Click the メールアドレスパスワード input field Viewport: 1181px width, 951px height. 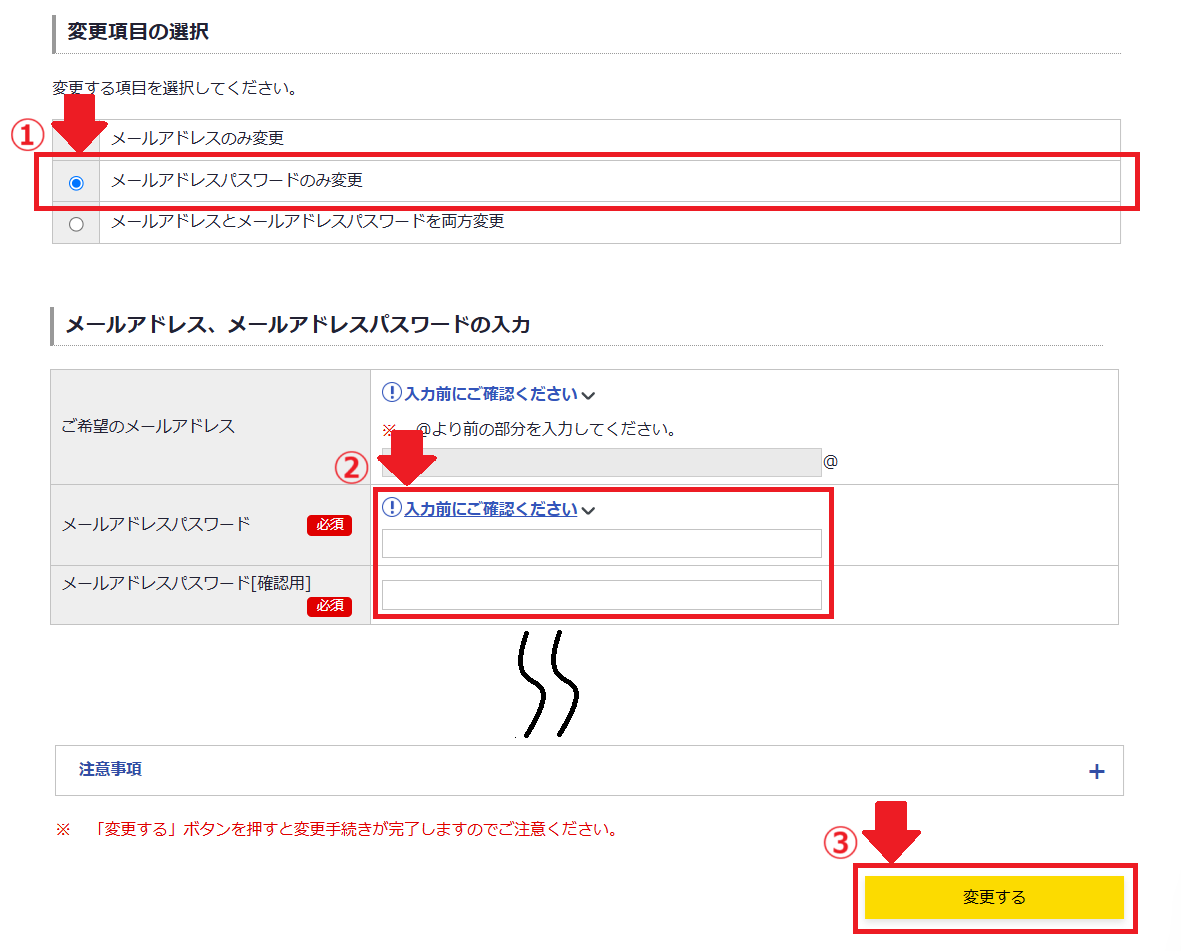pos(601,543)
